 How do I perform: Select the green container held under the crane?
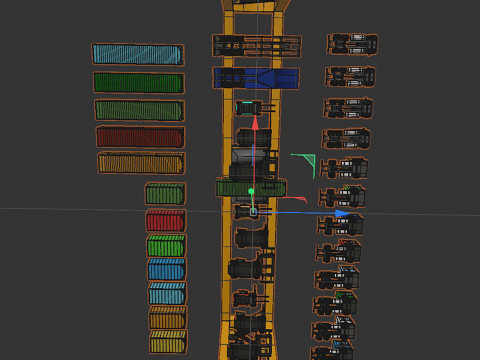(251, 188)
